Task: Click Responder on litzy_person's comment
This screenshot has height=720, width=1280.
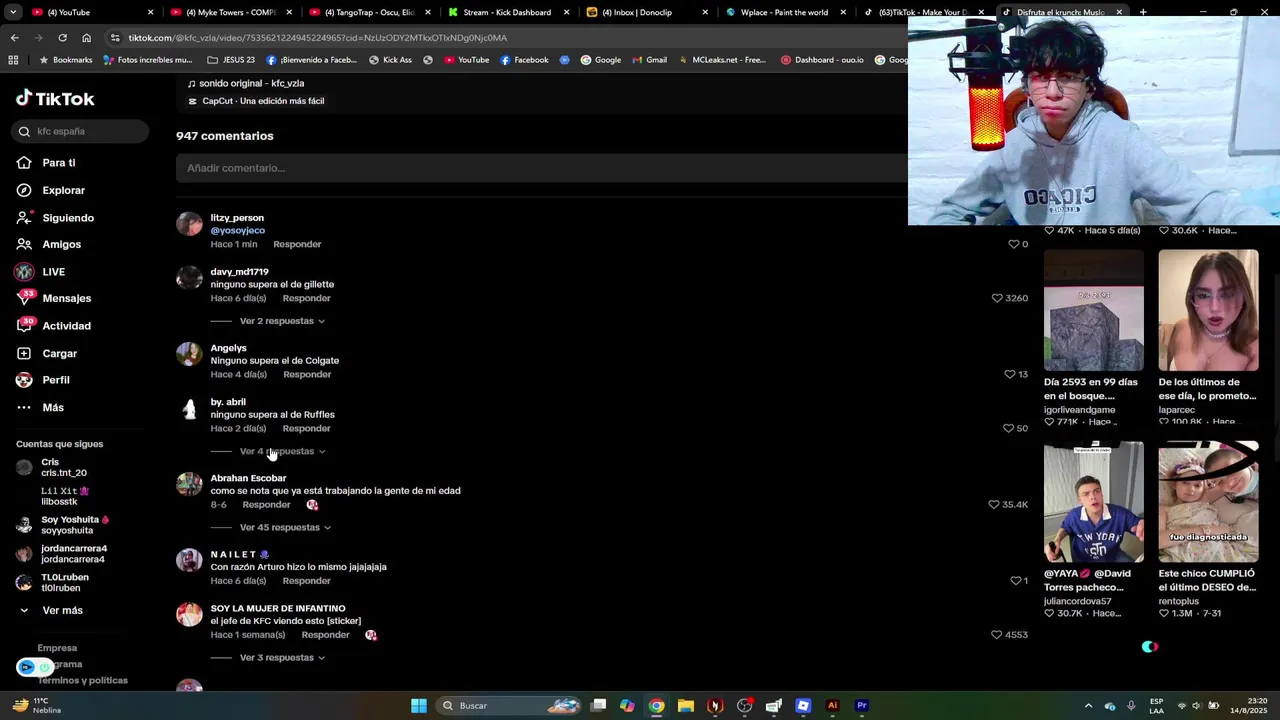Action: [297, 244]
